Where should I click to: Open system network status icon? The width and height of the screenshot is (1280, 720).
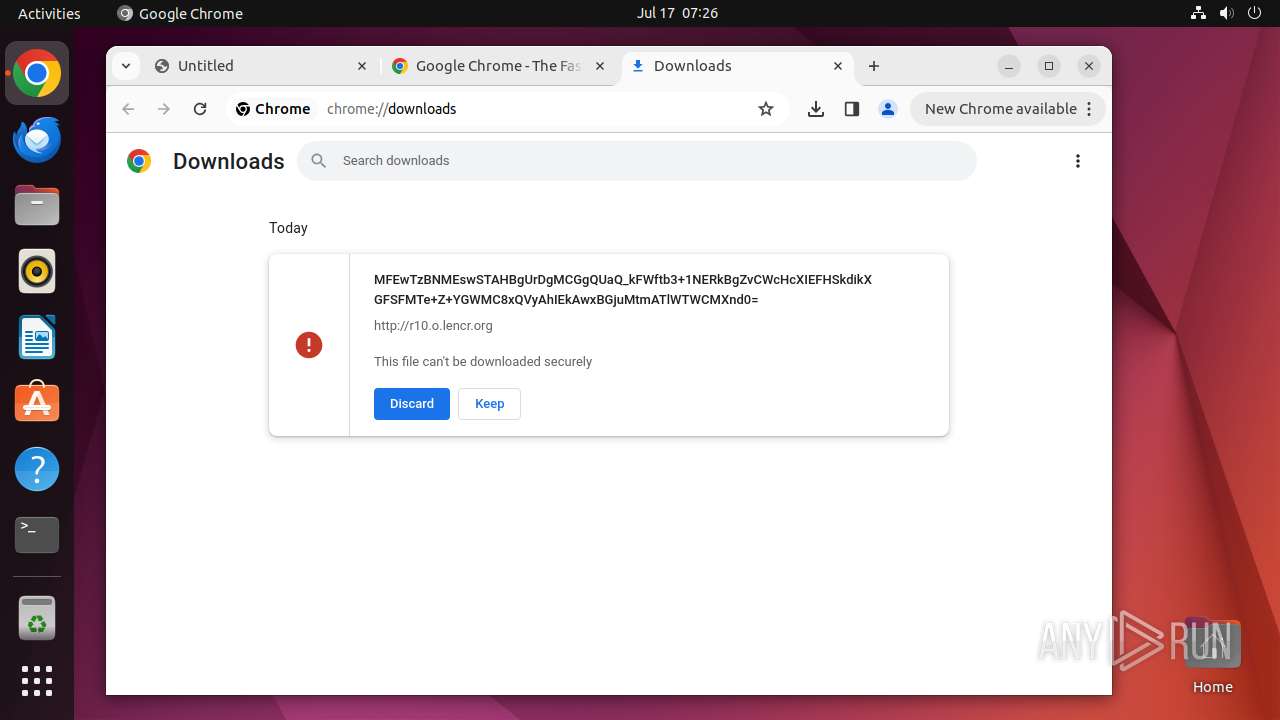click(x=1198, y=13)
